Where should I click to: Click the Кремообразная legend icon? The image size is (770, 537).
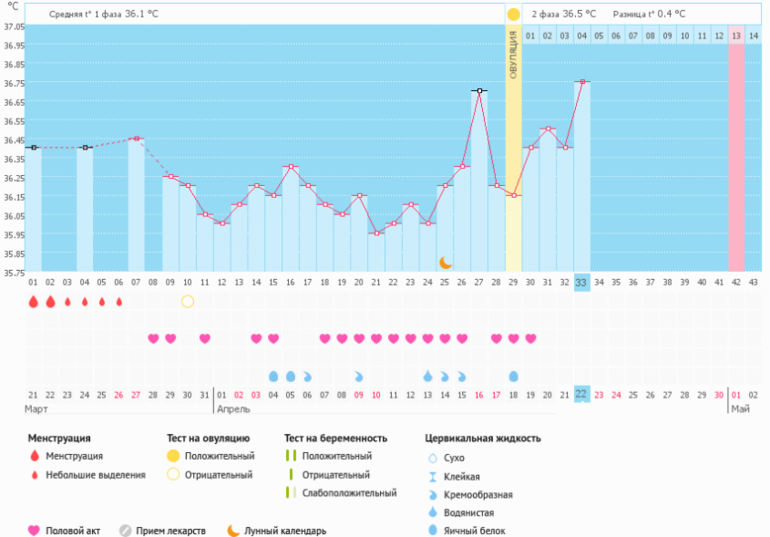433,494
